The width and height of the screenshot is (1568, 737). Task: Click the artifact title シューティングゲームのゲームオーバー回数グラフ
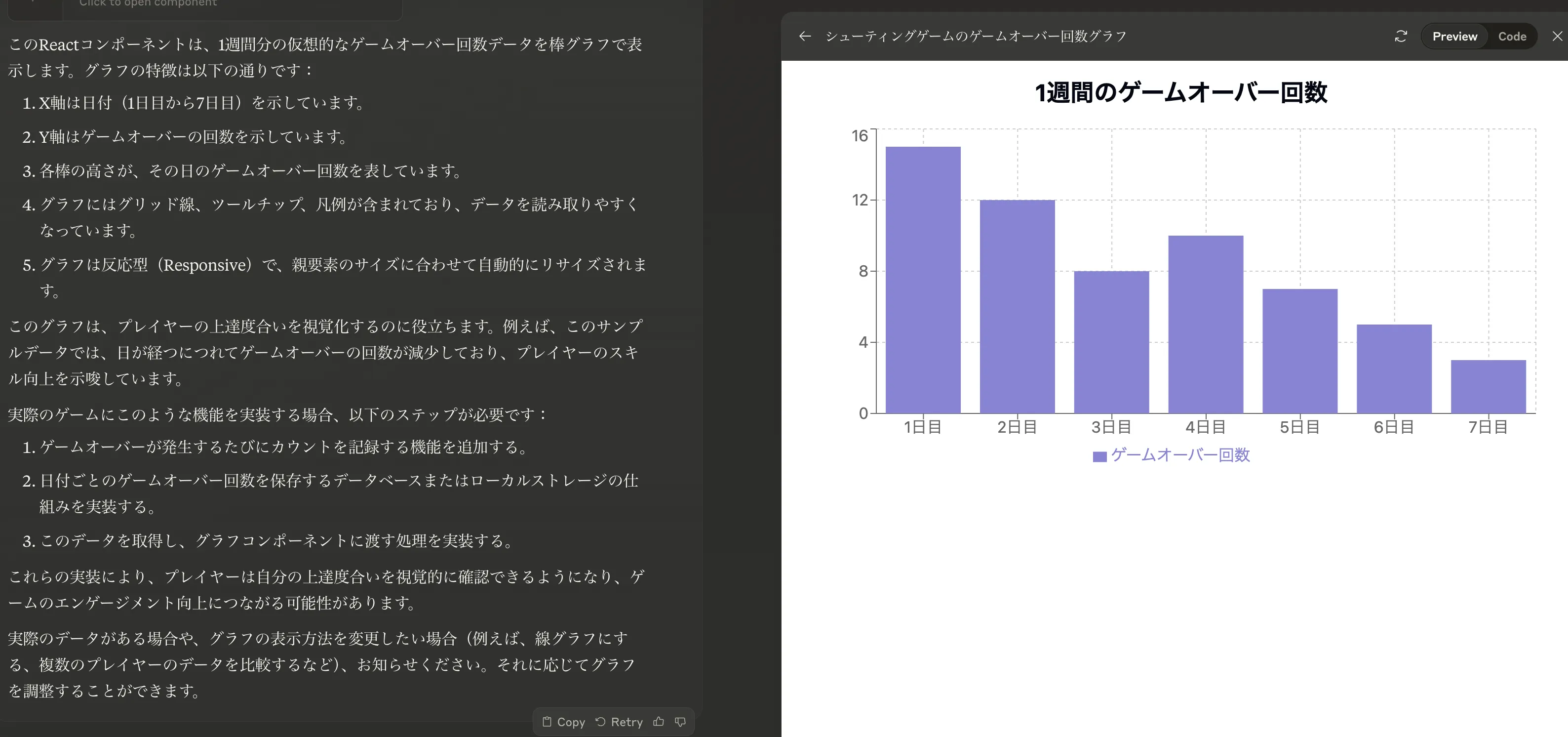coord(975,37)
